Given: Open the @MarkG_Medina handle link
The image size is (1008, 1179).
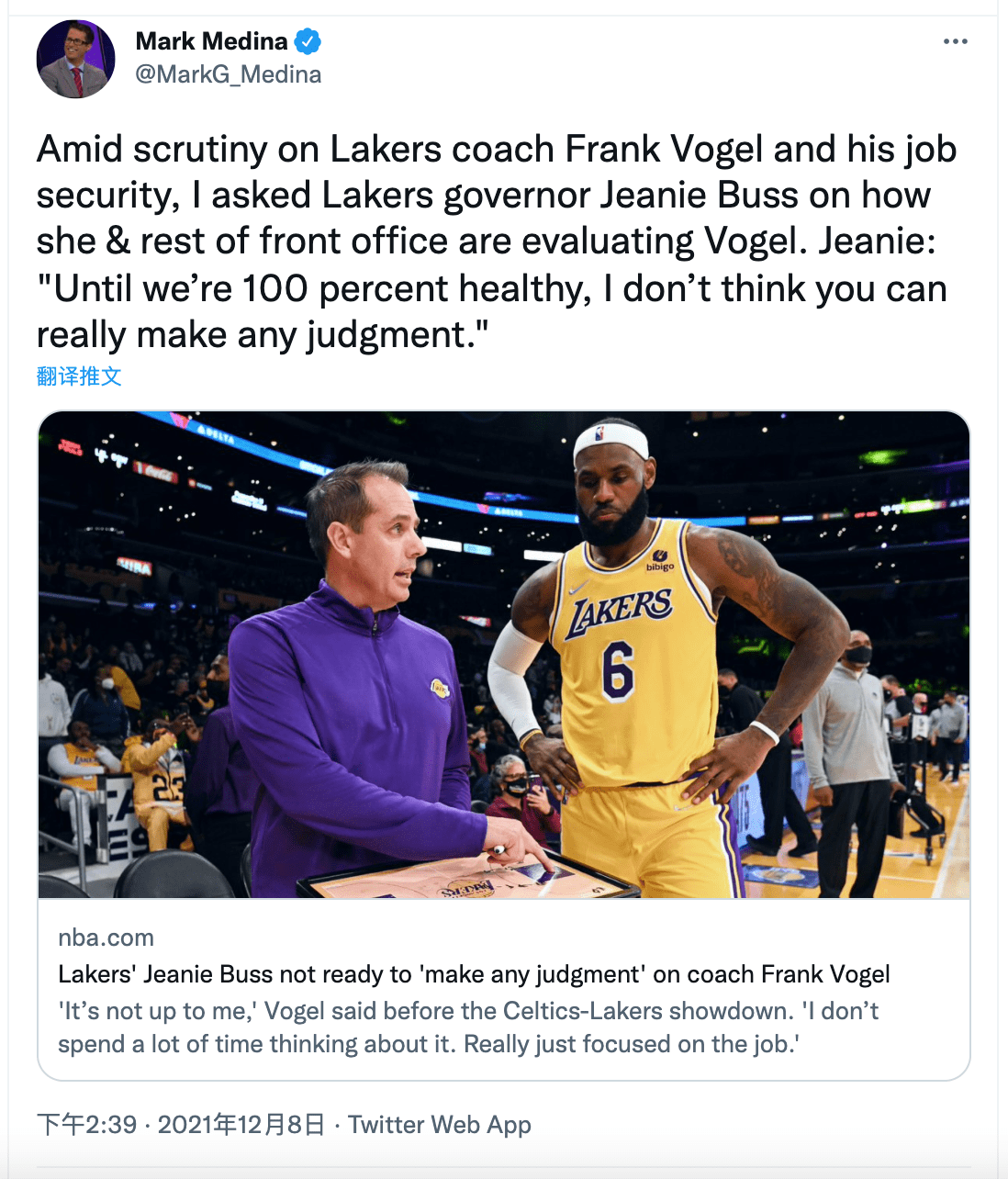Looking at the screenshot, I should pyautogui.click(x=229, y=74).
